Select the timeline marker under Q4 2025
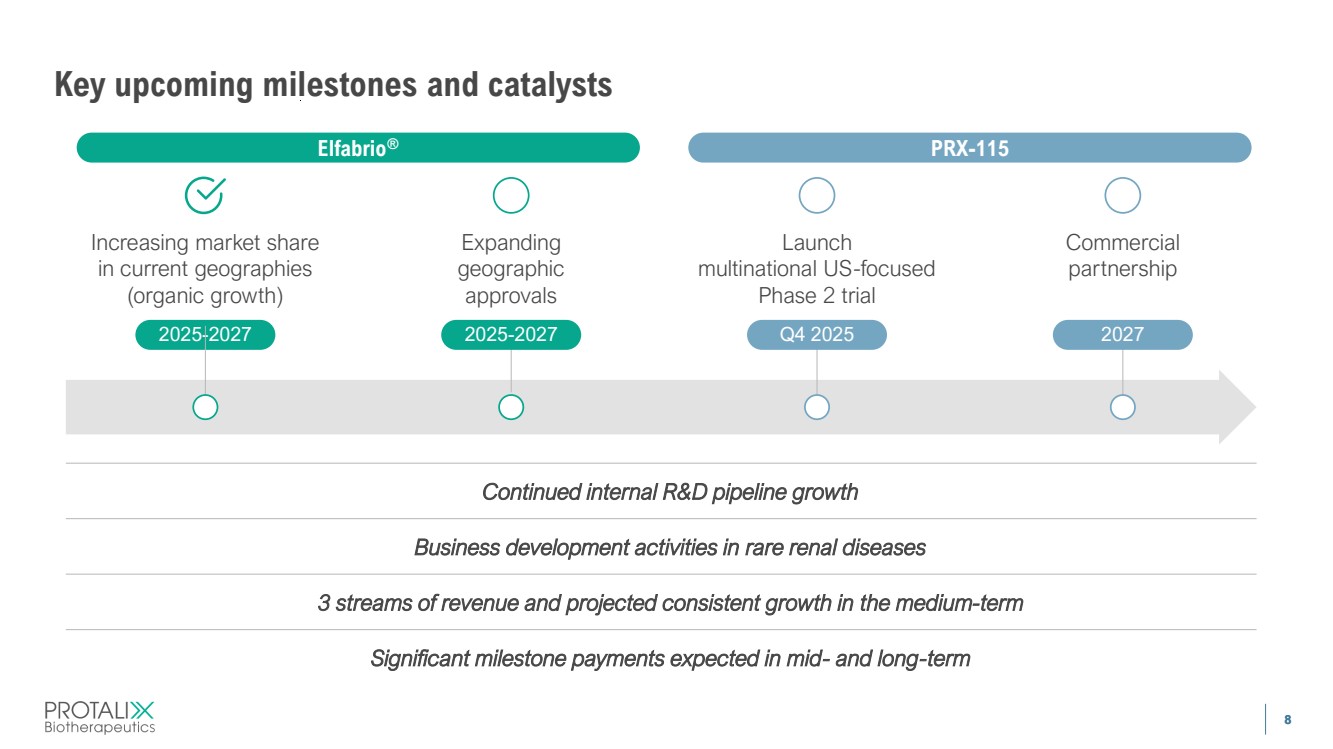 (817, 407)
